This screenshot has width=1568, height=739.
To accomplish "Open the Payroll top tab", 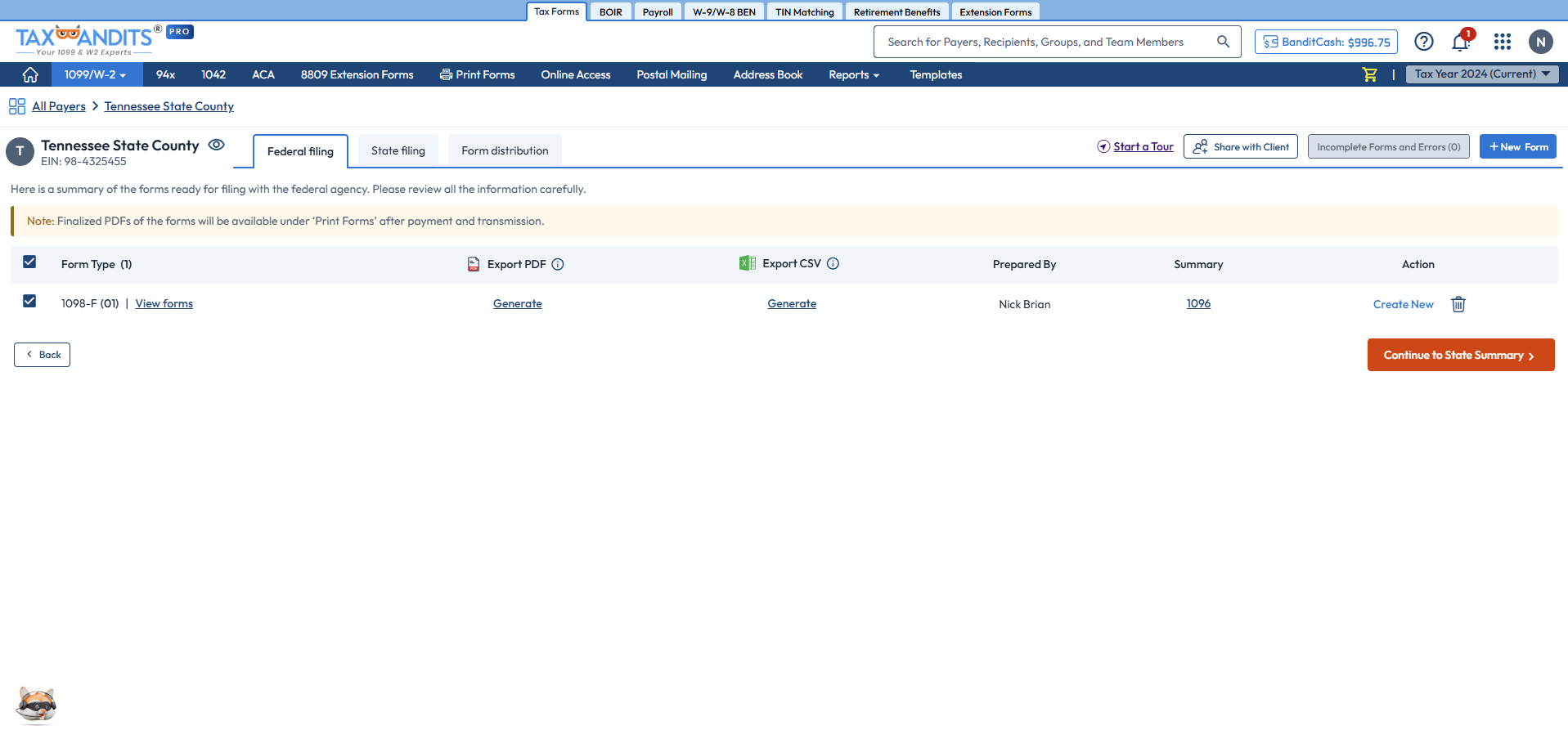I will coord(658,11).
